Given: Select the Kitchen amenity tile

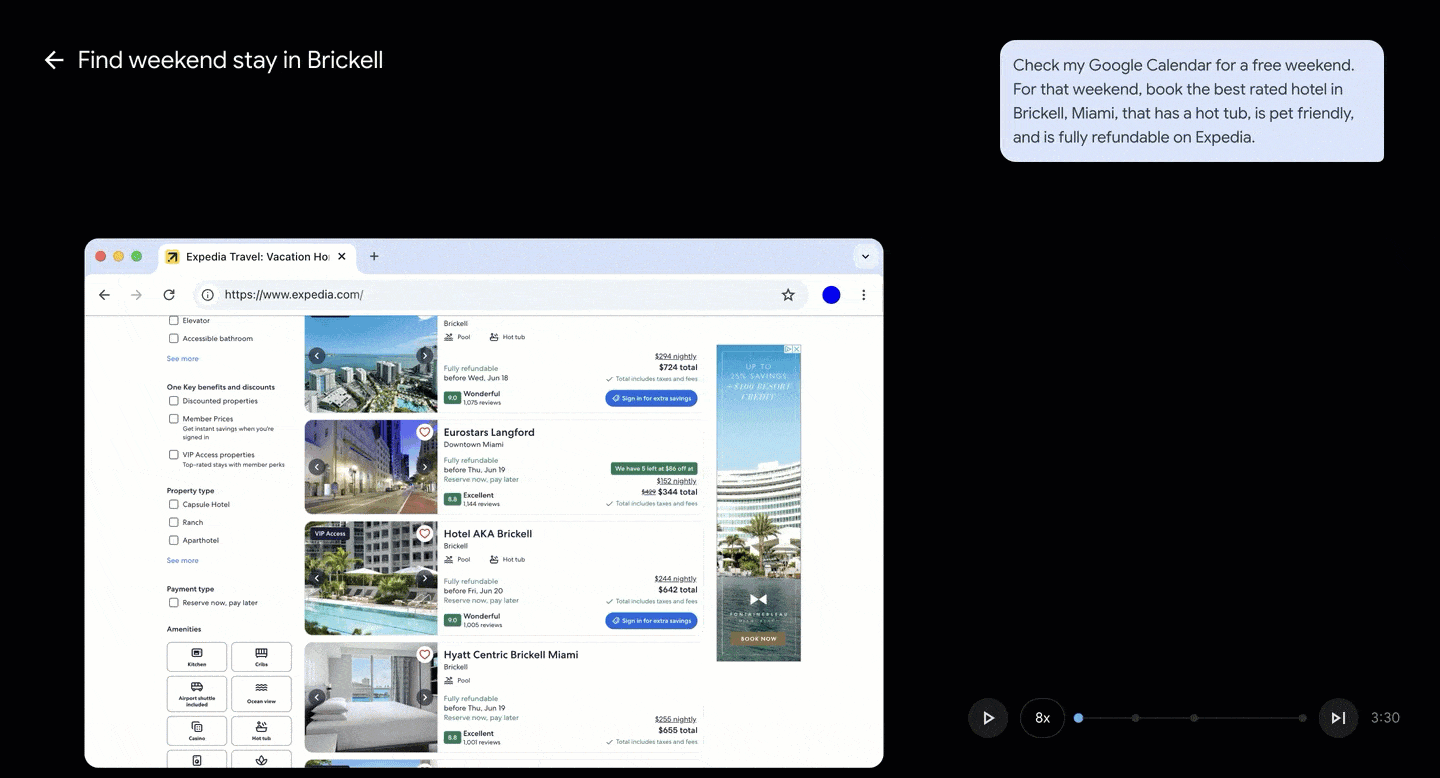Looking at the screenshot, I should point(197,657).
